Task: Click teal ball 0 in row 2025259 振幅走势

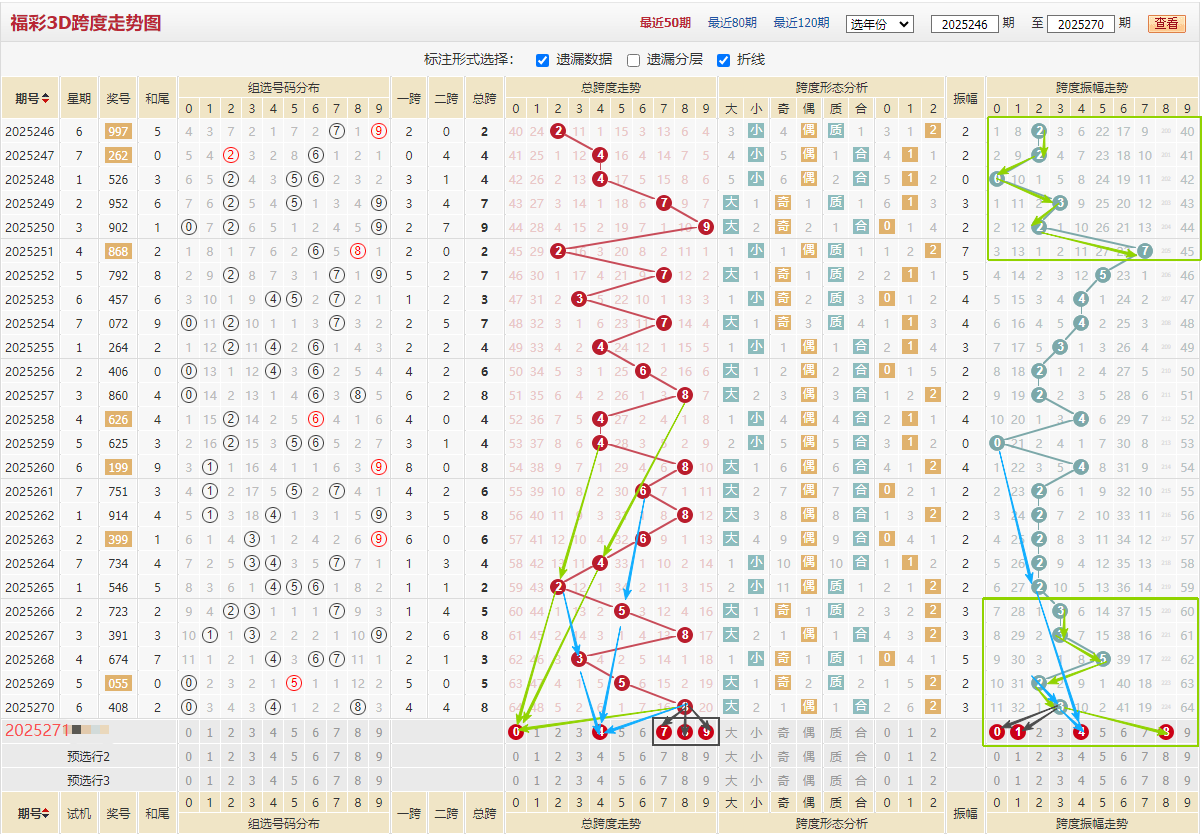Action: pos(997,443)
